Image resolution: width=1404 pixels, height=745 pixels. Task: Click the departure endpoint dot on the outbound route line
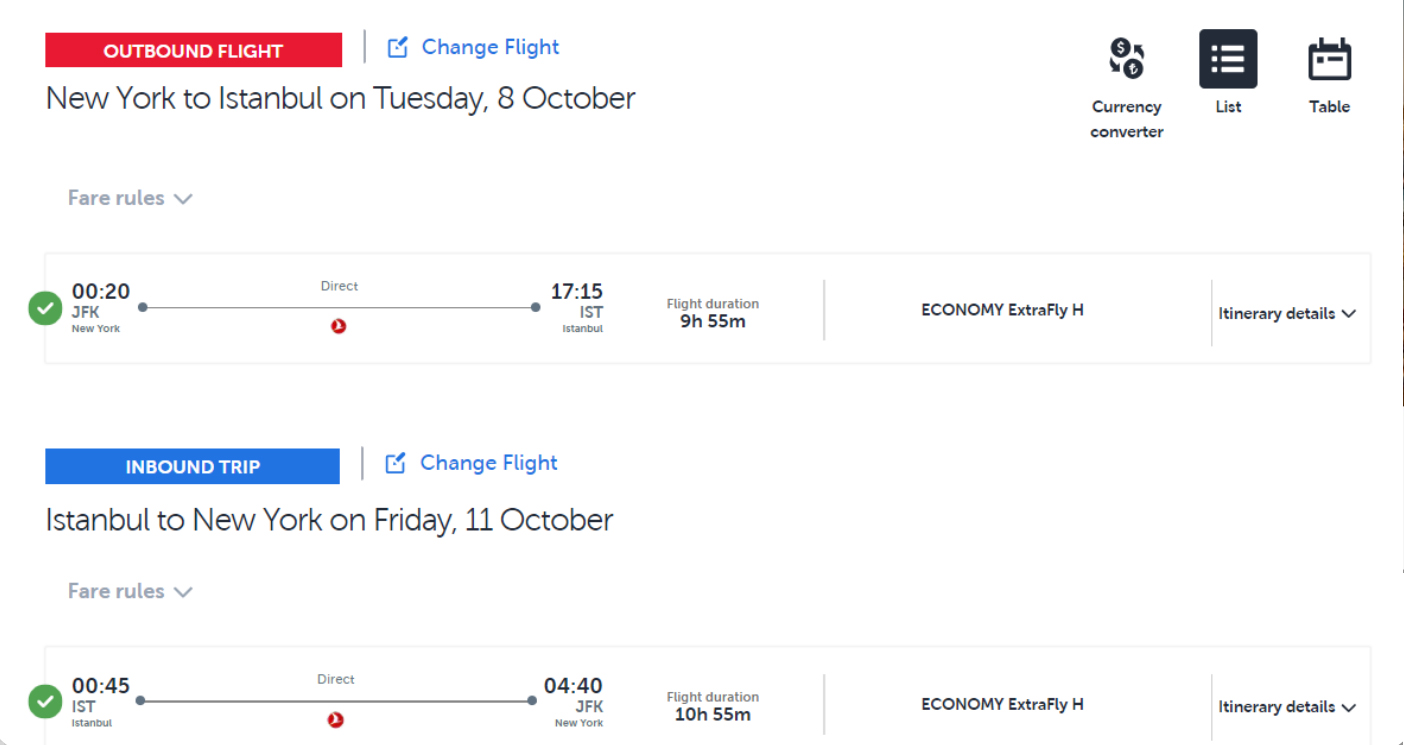[143, 307]
